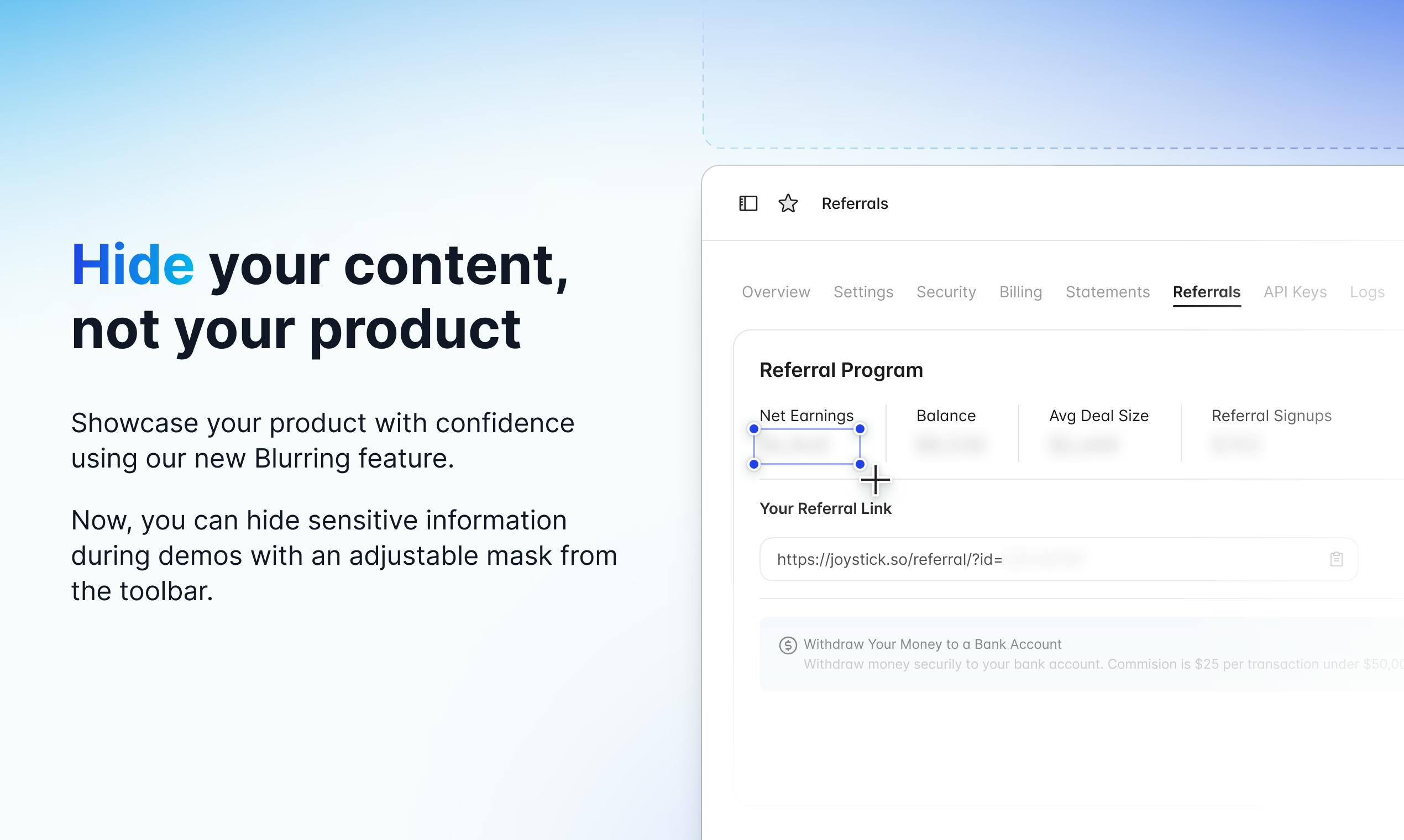Go to the Security tab

[946, 292]
